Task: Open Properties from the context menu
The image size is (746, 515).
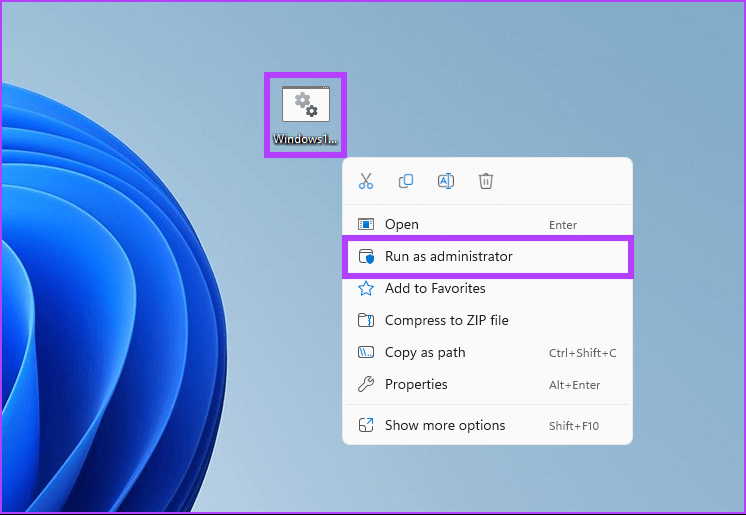Action: (416, 385)
